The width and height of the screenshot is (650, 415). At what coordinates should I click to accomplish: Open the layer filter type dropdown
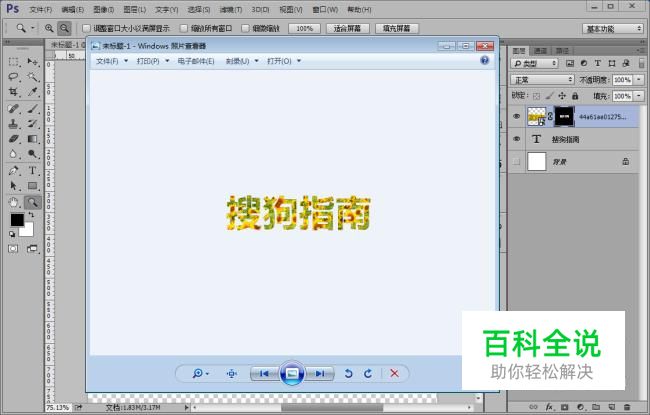click(535, 63)
